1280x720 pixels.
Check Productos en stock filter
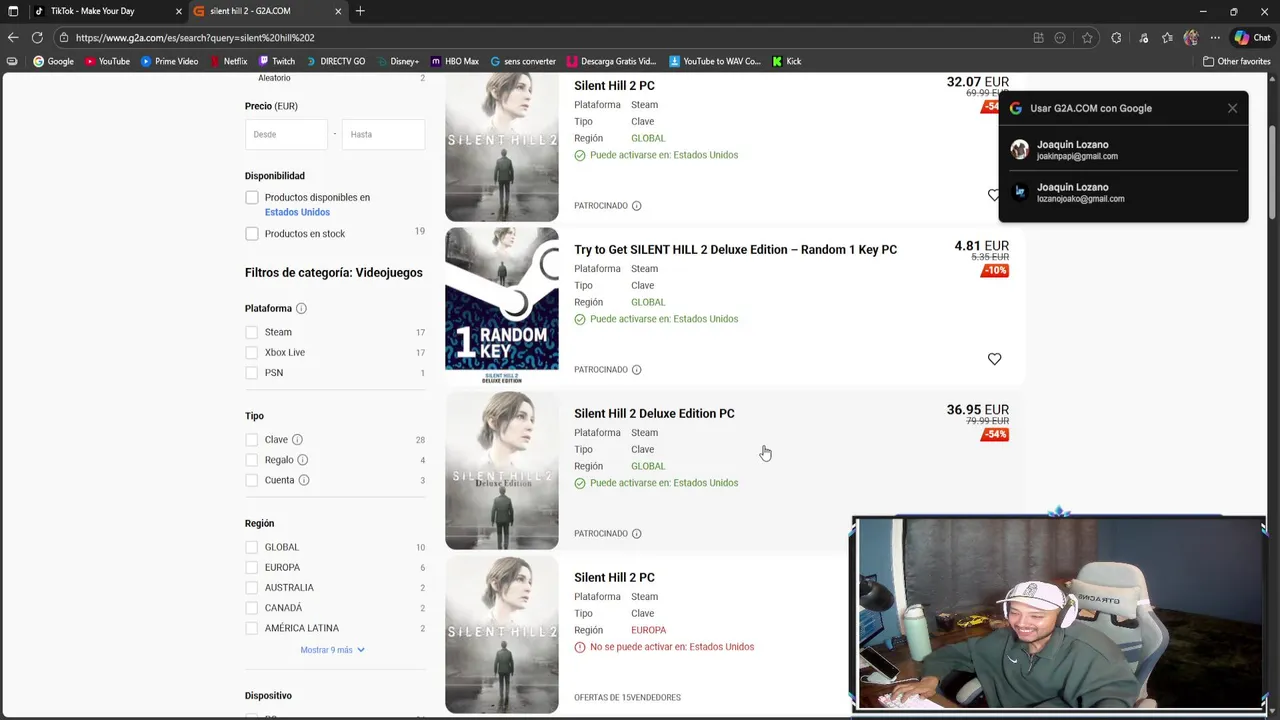point(252,234)
